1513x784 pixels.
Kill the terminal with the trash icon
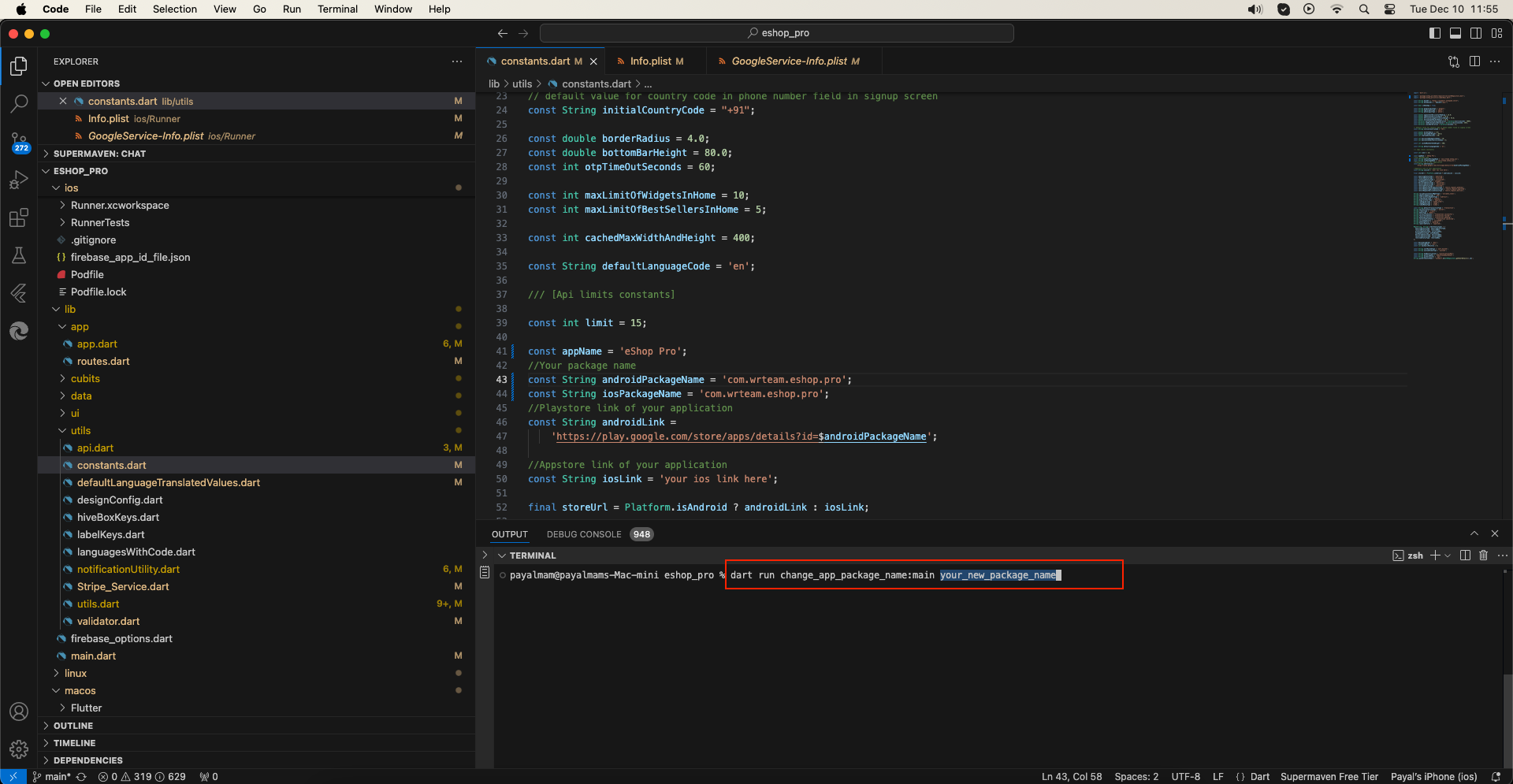[1483, 555]
